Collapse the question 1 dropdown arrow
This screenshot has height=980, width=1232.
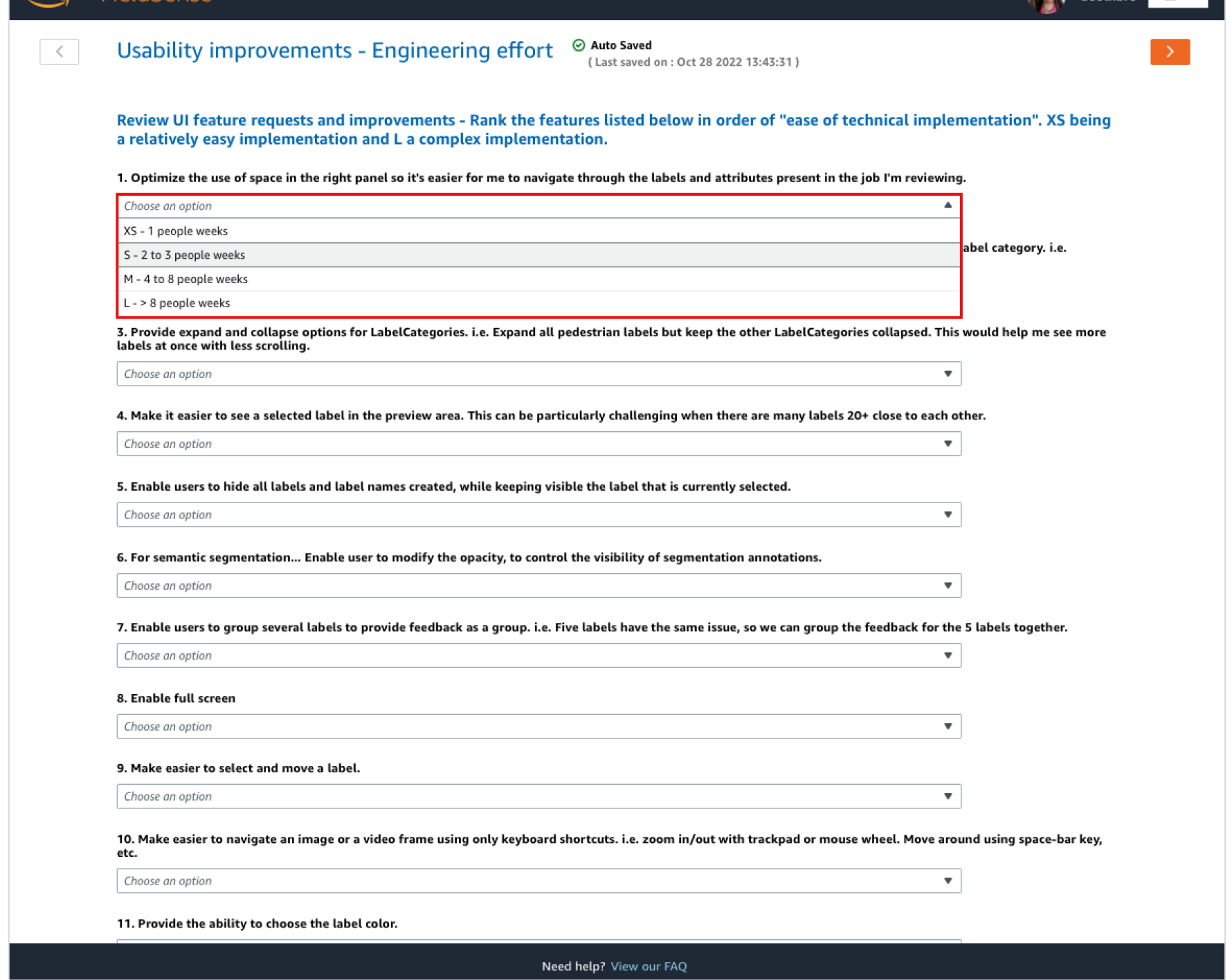[x=948, y=206]
